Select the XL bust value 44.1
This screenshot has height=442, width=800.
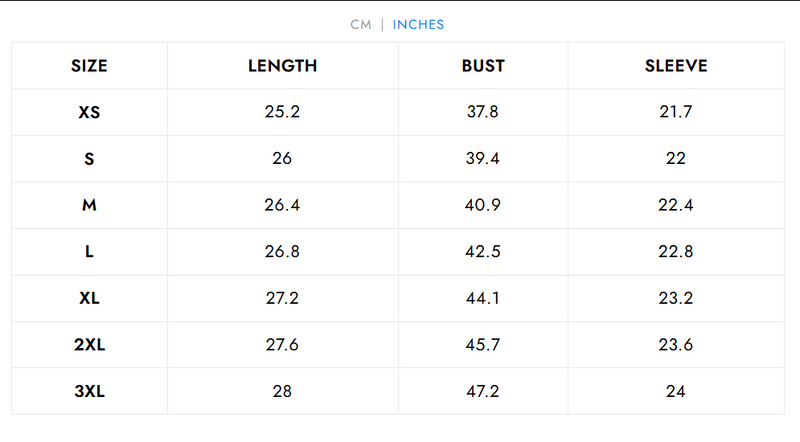click(x=483, y=298)
